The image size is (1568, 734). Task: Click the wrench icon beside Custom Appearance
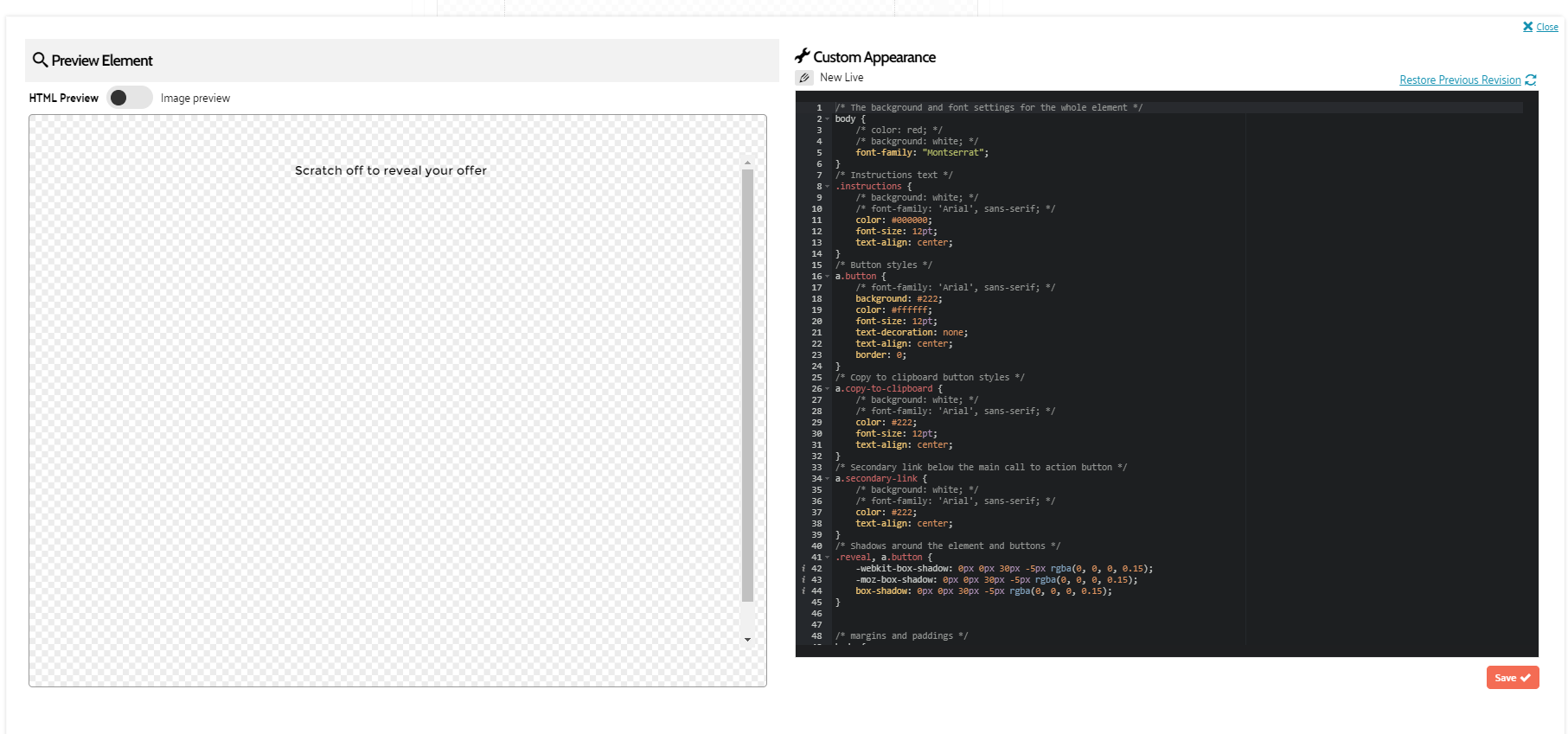[803, 56]
